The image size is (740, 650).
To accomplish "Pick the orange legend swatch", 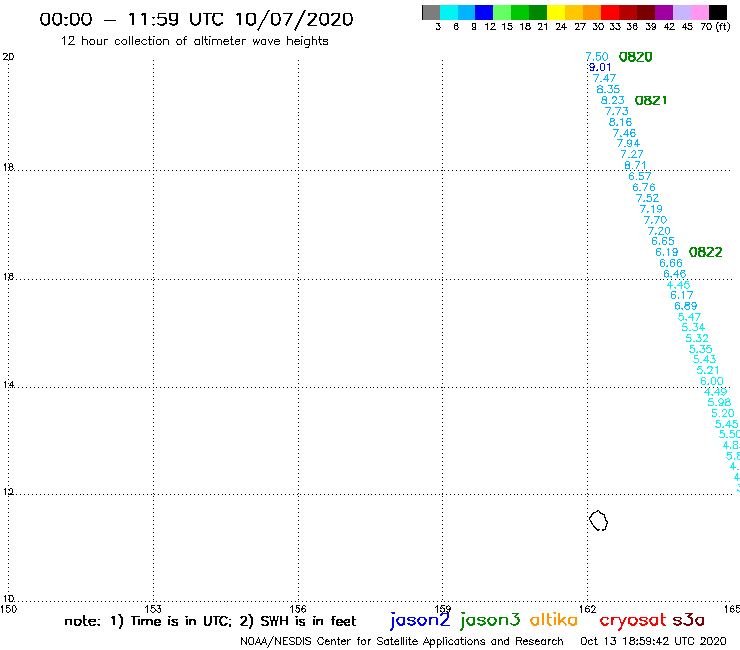I will 592,12.
